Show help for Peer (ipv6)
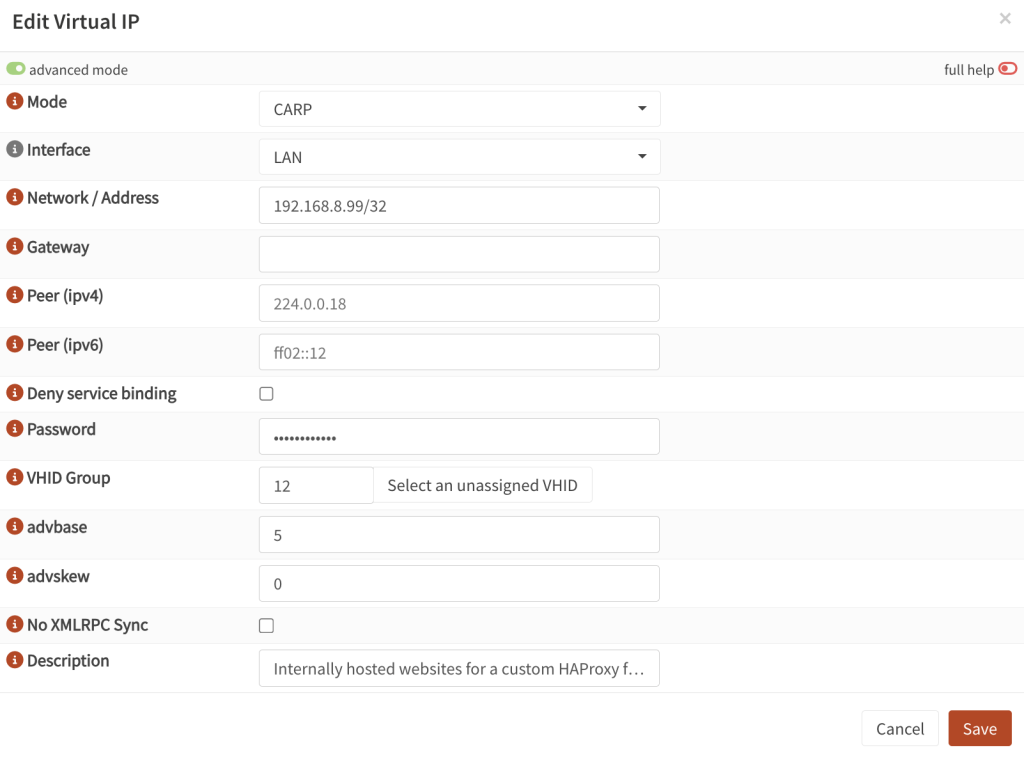Image resolution: width=1024 pixels, height=757 pixels. click(x=14, y=344)
